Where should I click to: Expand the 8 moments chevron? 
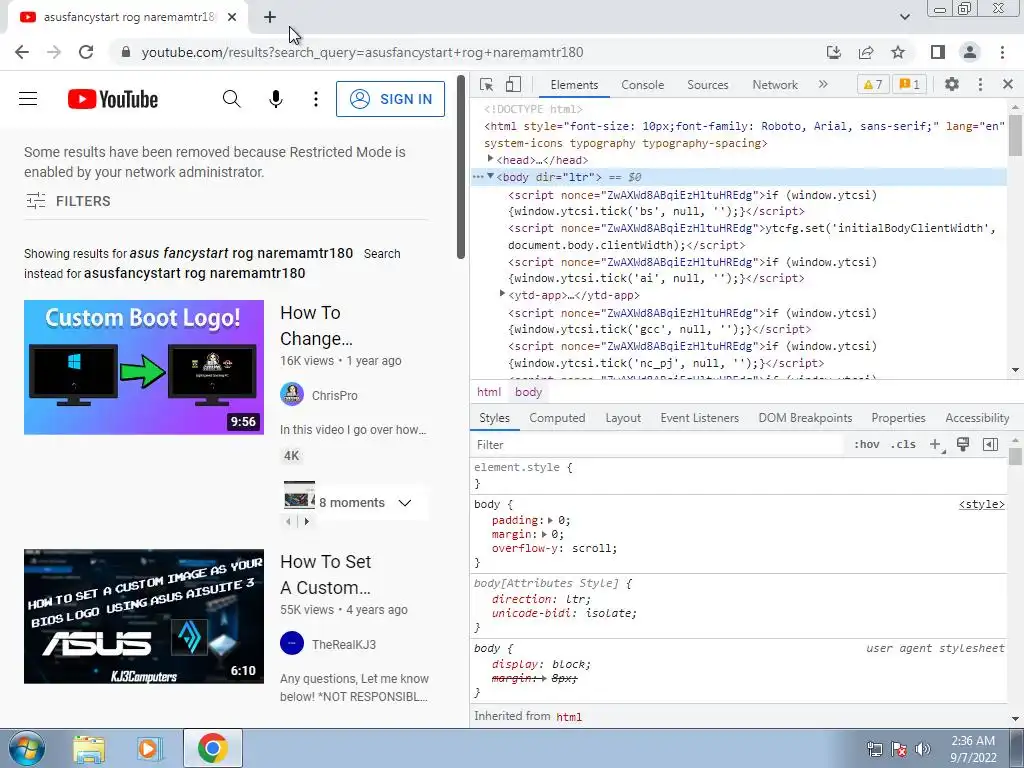[405, 503]
